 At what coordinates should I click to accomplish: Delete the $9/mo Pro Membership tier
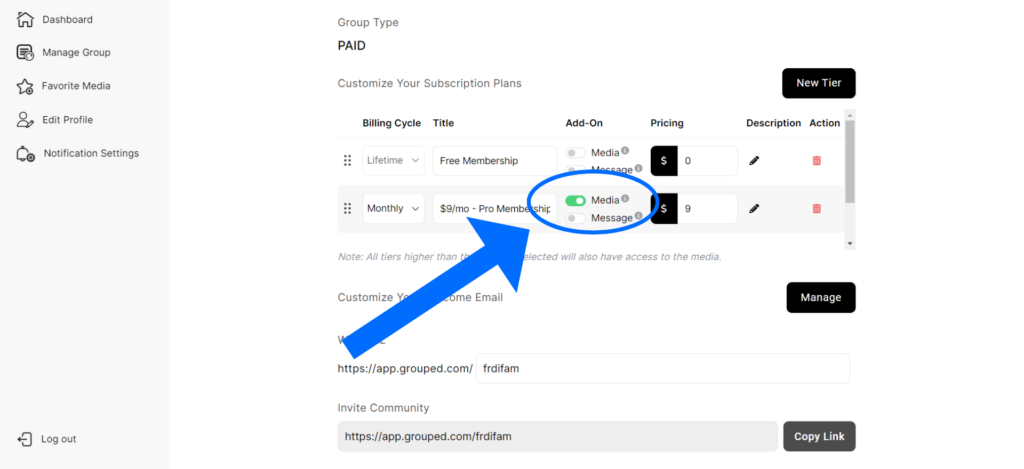click(x=817, y=208)
